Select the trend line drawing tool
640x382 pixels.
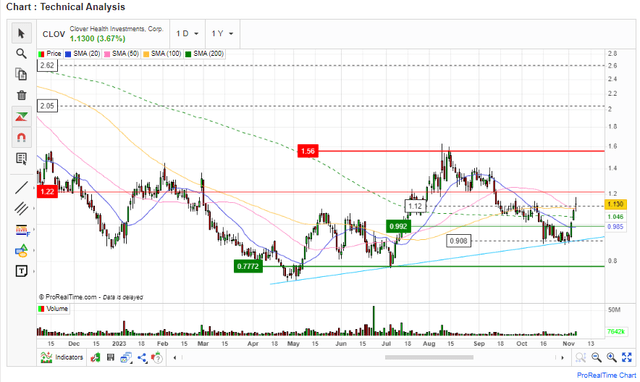[21, 188]
